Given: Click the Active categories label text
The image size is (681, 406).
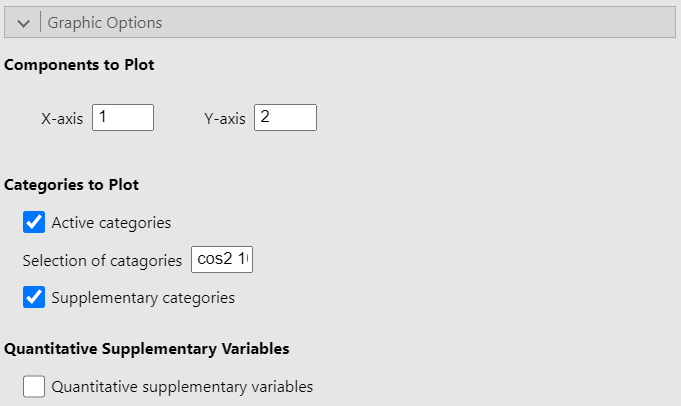Looking at the screenshot, I should [111, 223].
